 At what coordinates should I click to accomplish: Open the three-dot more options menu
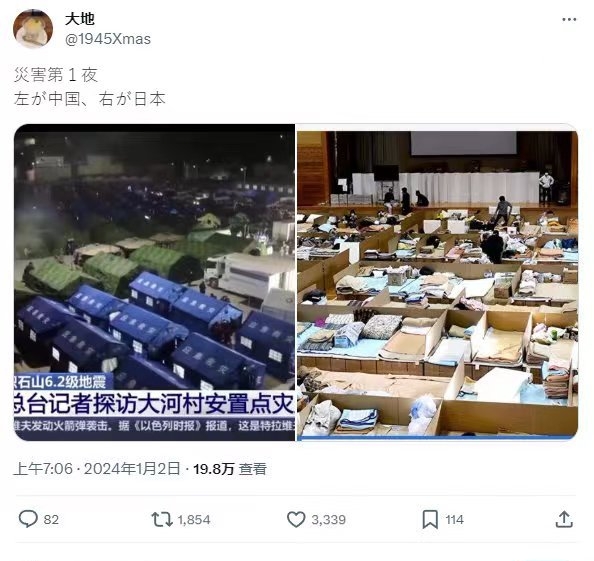pyautogui.click(x=569, y=20)
